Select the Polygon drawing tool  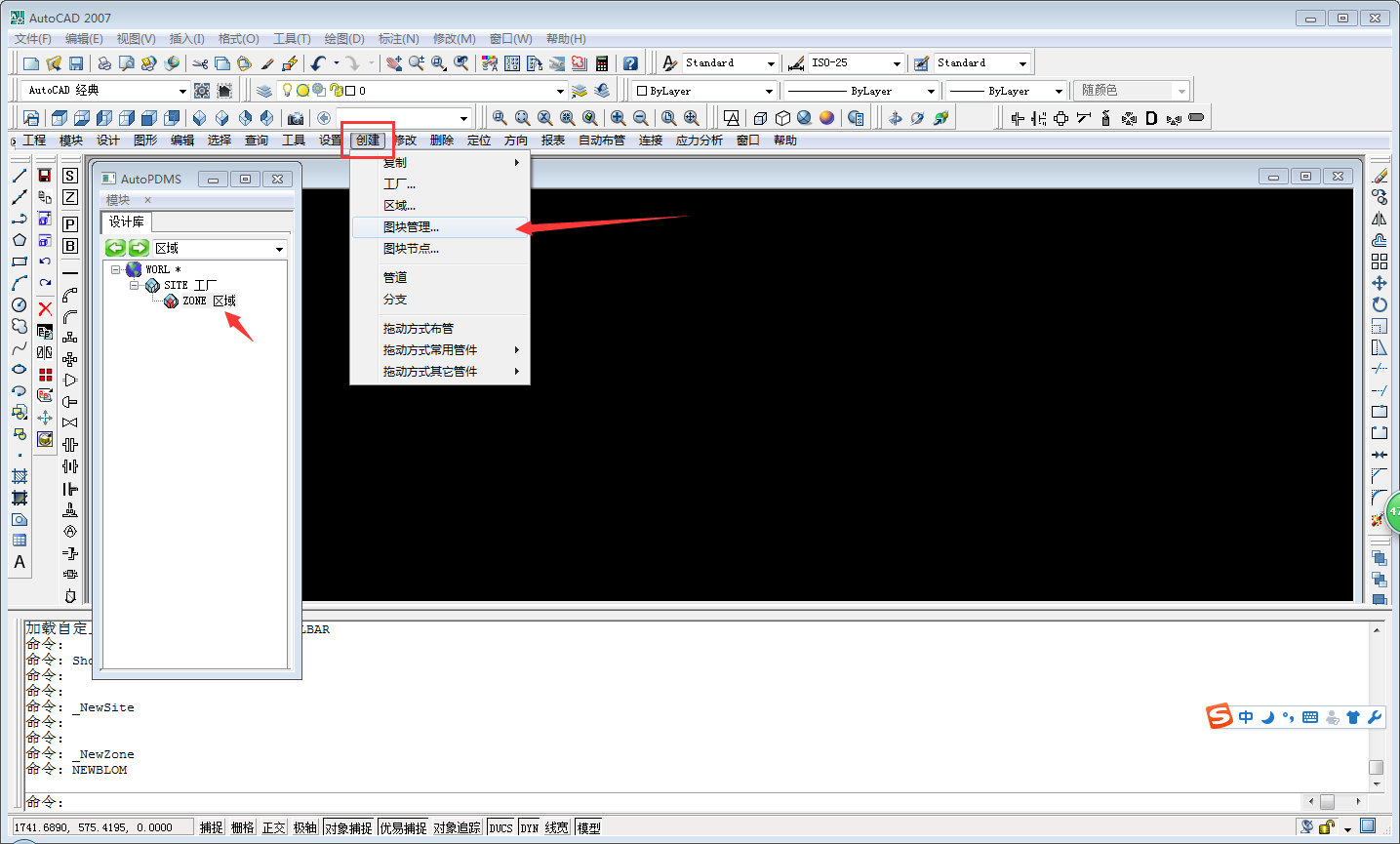(19, 240)
